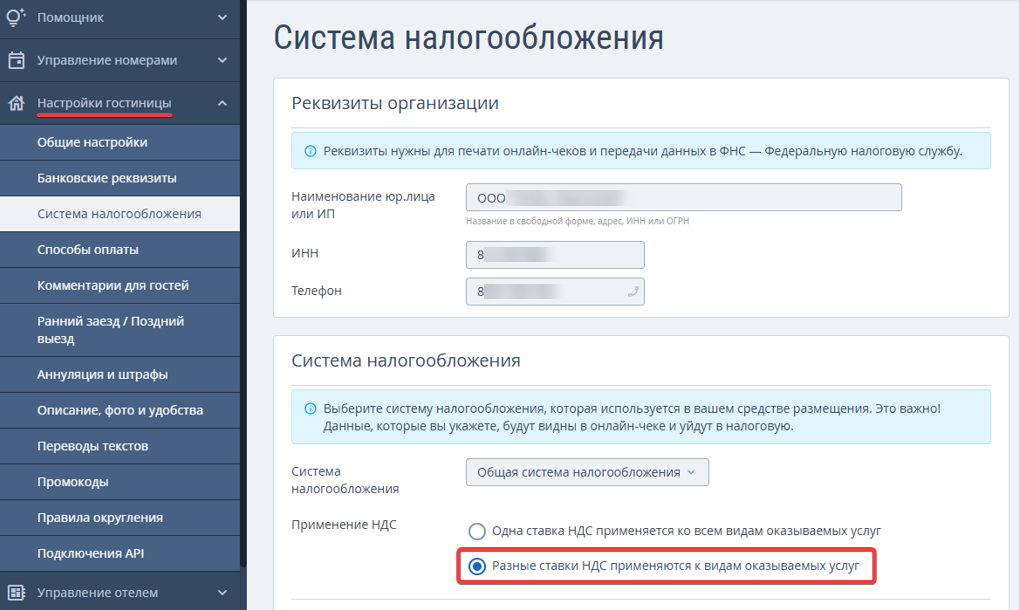Click the Телефон field label
Screen dimensions: 1019x610
316,290
